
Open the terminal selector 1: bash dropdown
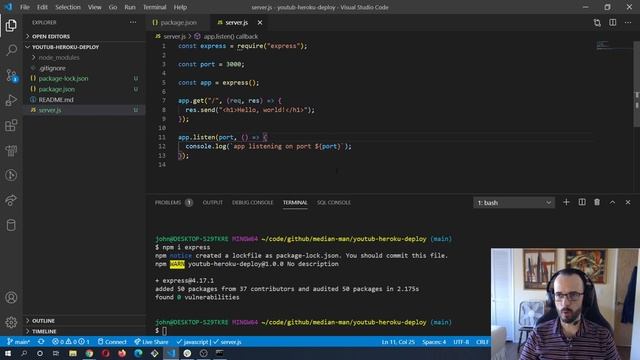(x=514, y=202)
